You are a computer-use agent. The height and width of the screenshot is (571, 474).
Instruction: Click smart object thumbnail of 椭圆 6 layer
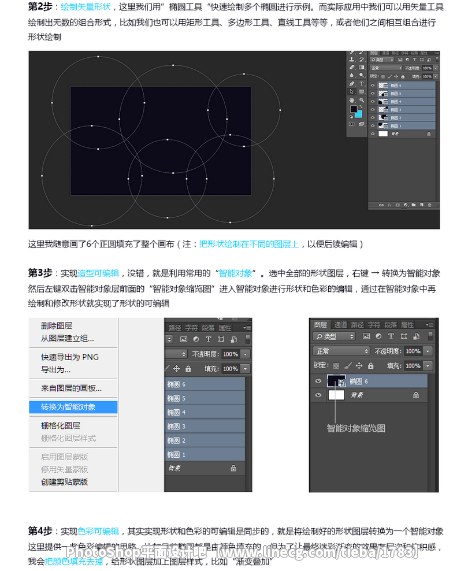click(336, 381)
